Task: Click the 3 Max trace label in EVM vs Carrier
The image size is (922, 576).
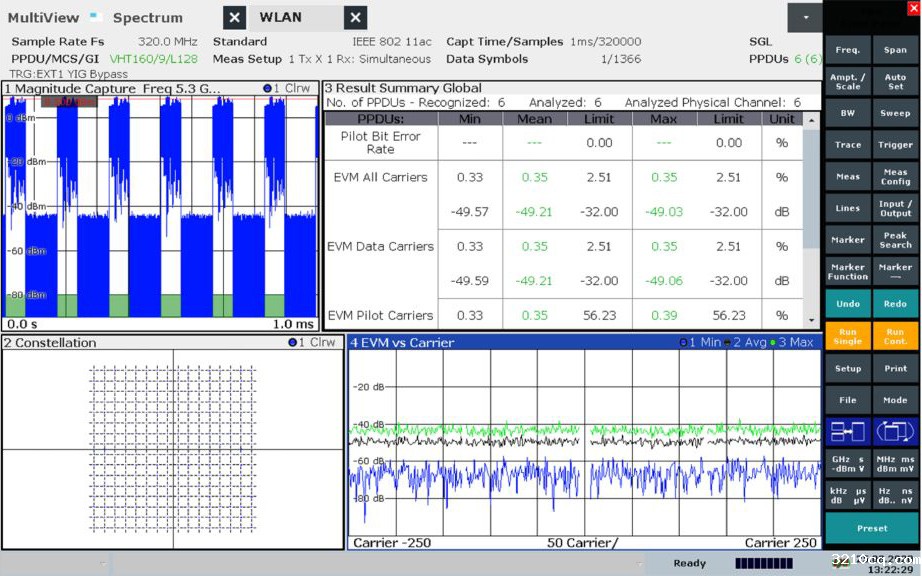Action: coord(791,342)
